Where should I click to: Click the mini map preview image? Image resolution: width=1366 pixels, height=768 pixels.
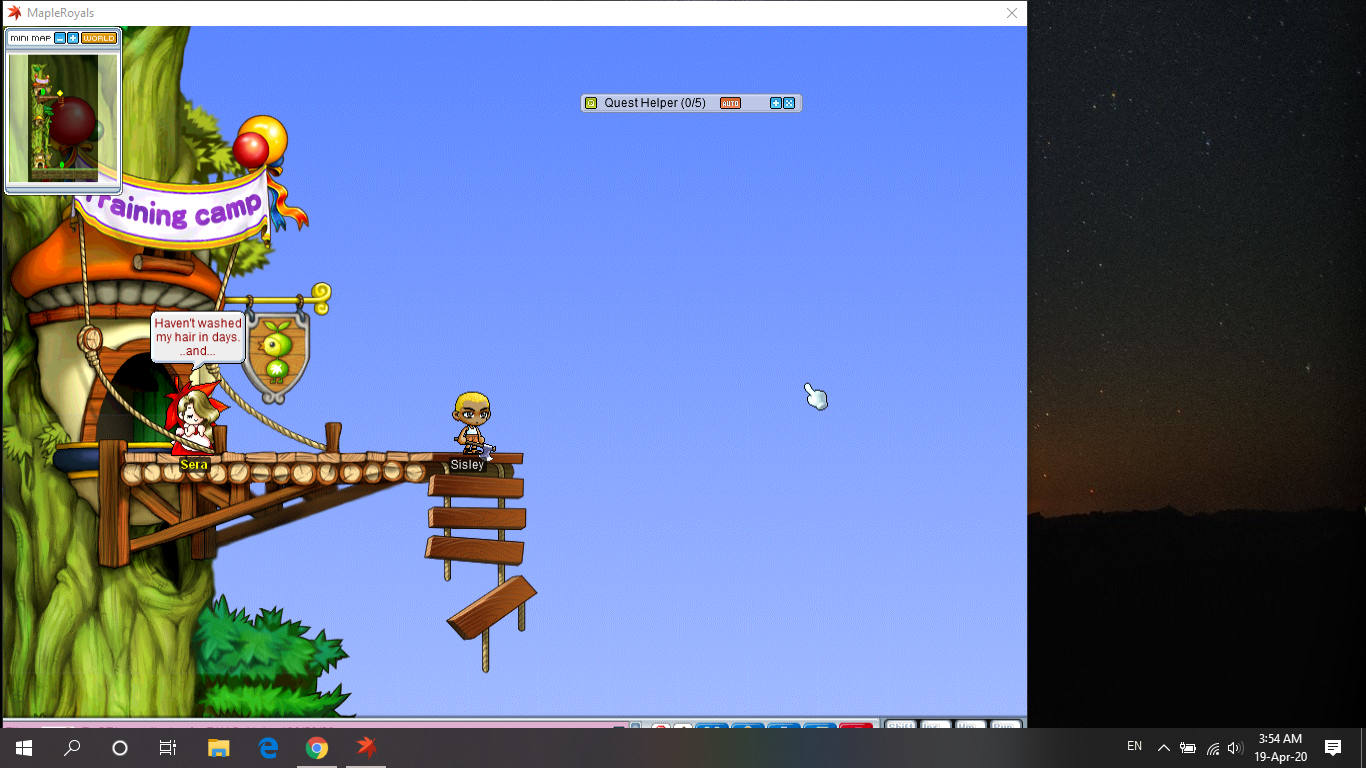[x=62, y=118]
